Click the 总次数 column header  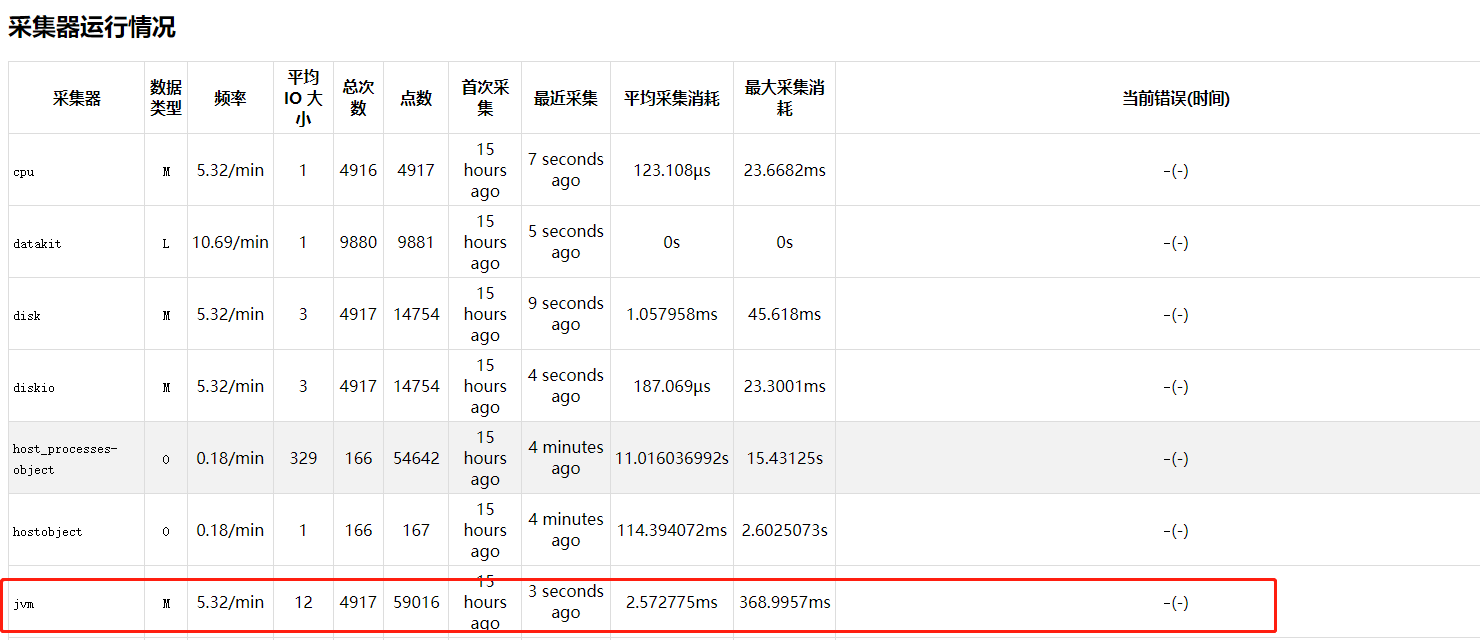(358, 98)
